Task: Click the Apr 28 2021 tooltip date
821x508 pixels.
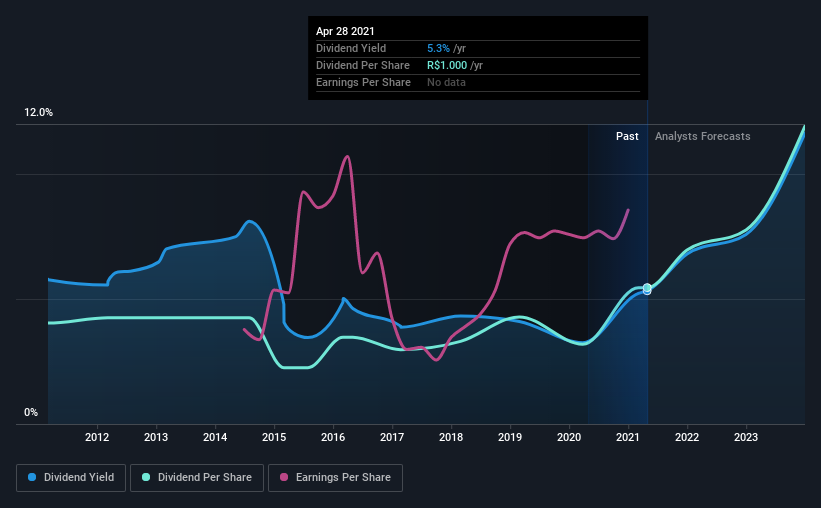Action: tap(345, 31)
